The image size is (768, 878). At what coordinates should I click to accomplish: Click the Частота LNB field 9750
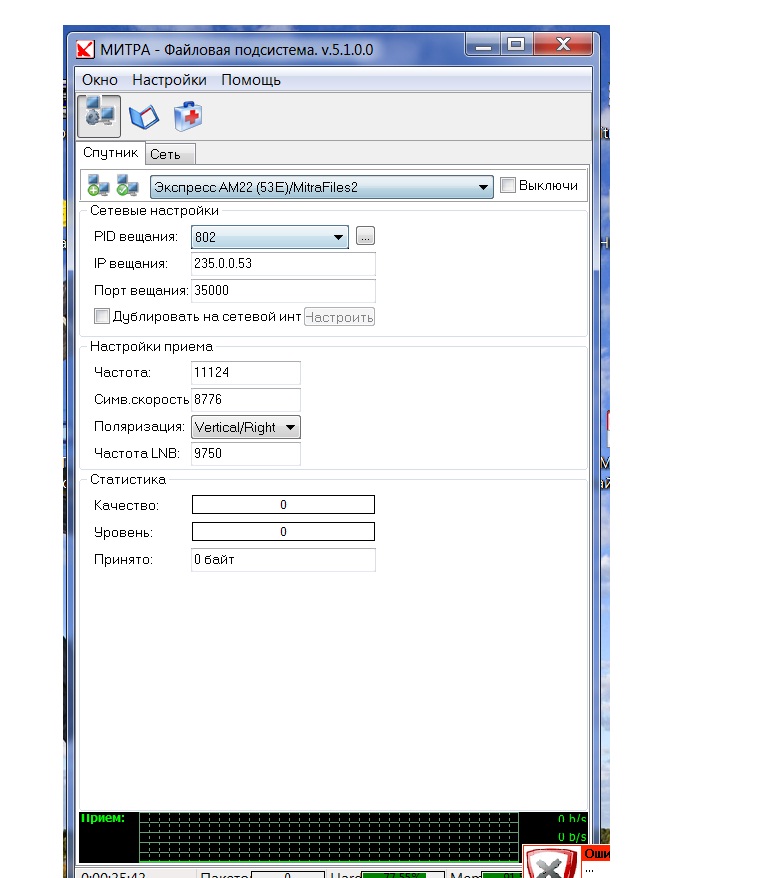(x=246, y=454)
